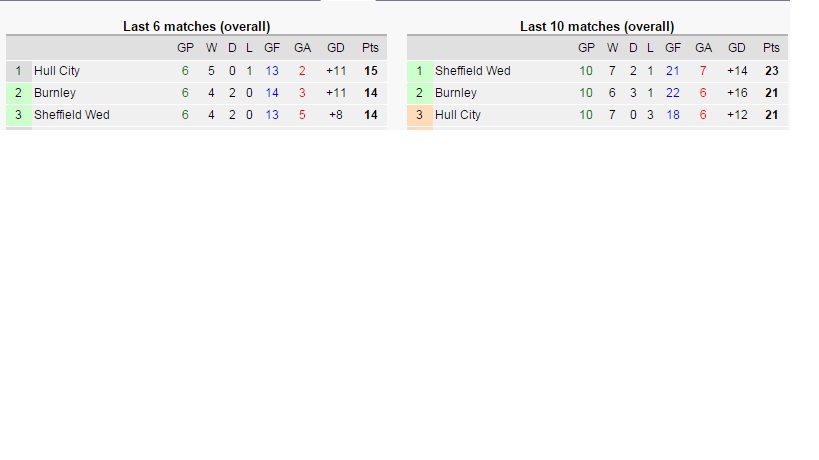Select Pts column header in Last 6 table

(x=370, y=48)
